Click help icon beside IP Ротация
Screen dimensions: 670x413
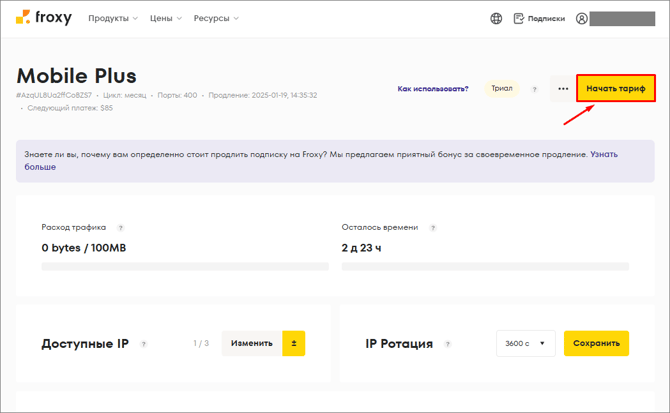click(447, 344)
